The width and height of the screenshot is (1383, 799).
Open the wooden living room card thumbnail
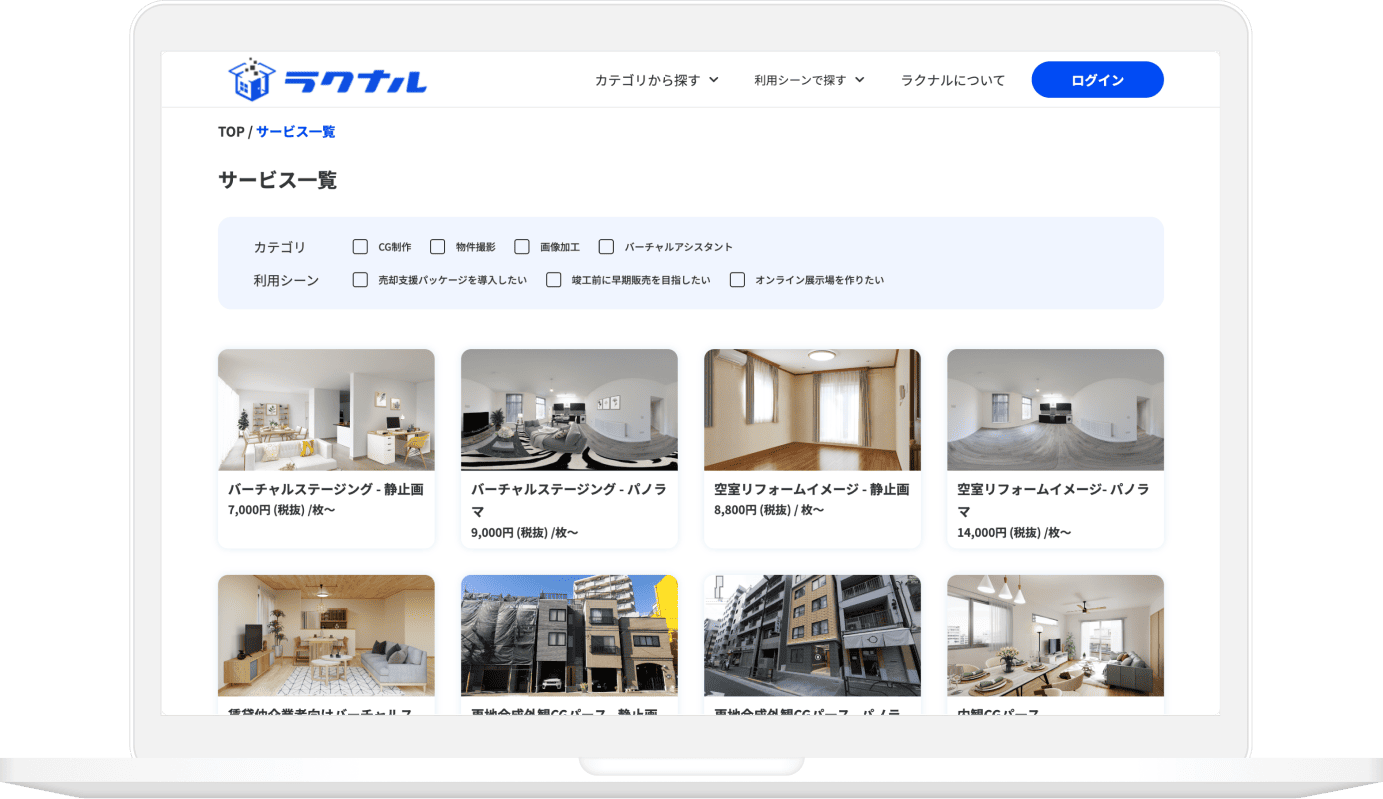click(x=326, y=636)
